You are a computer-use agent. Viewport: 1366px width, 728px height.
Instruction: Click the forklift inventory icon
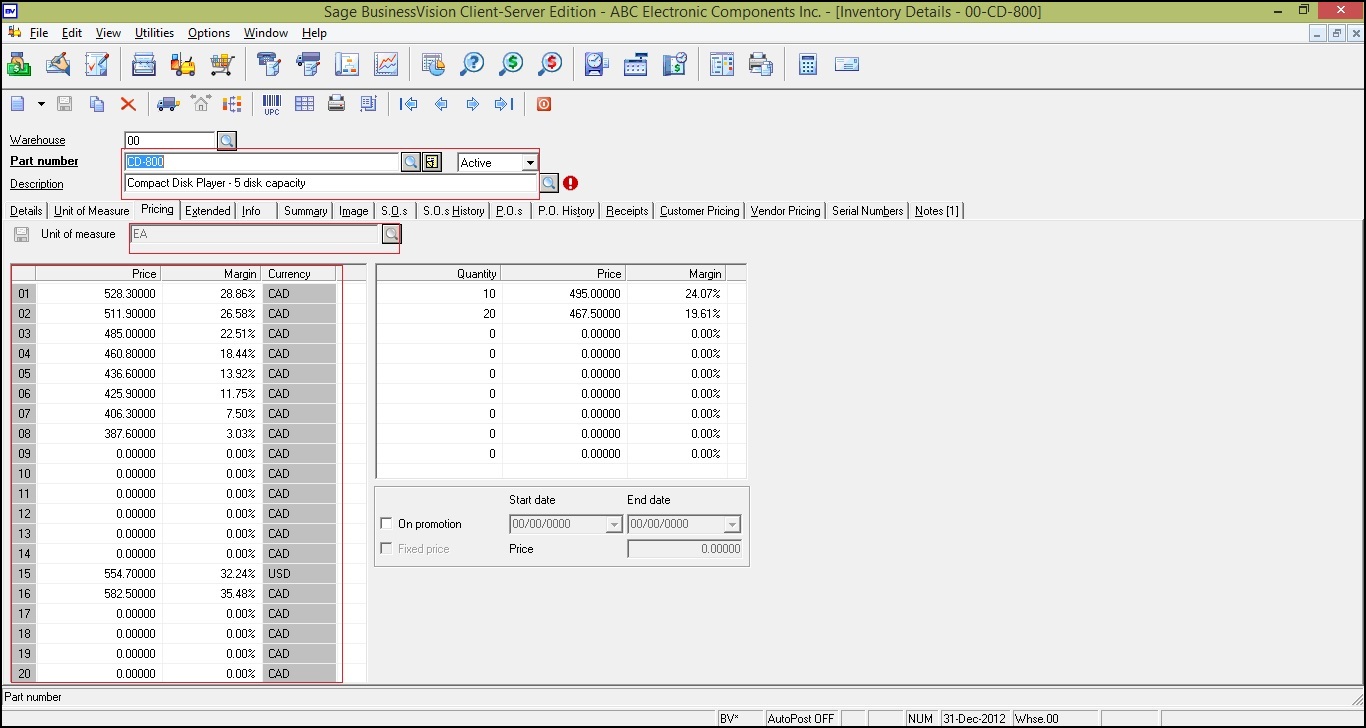point(183,65)
